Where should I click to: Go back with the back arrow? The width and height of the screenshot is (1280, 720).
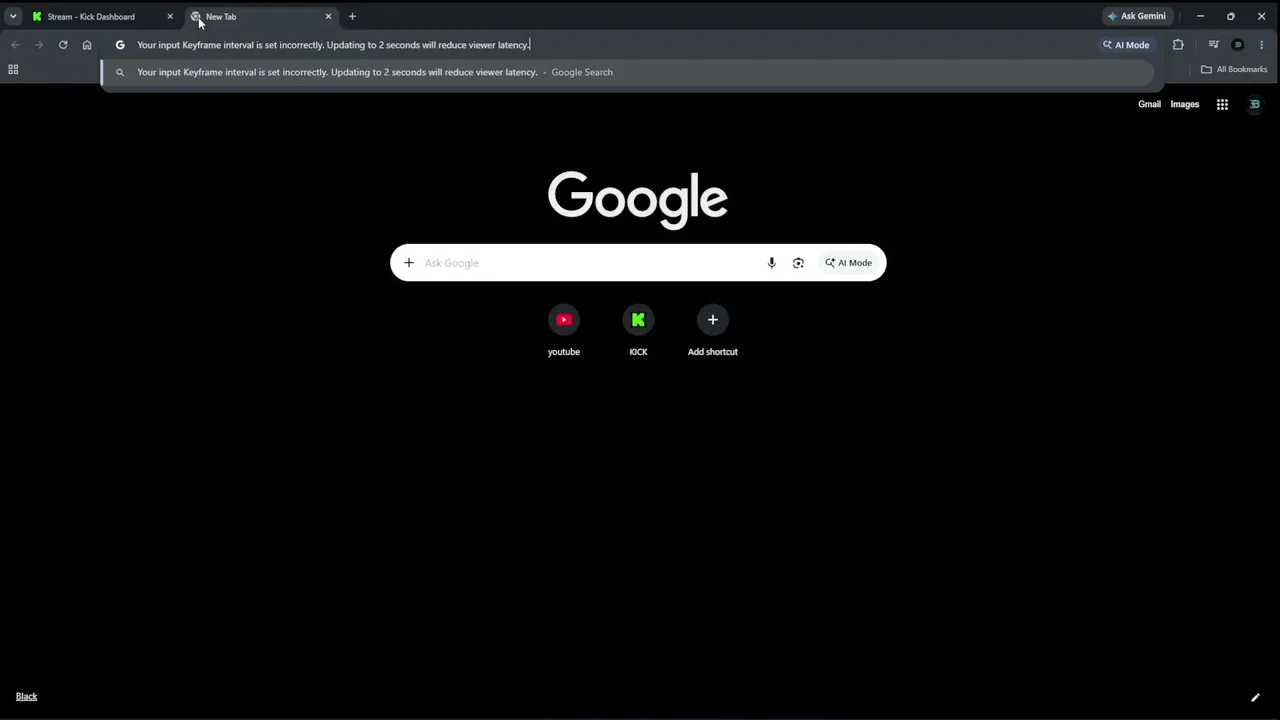coord(15,45)
